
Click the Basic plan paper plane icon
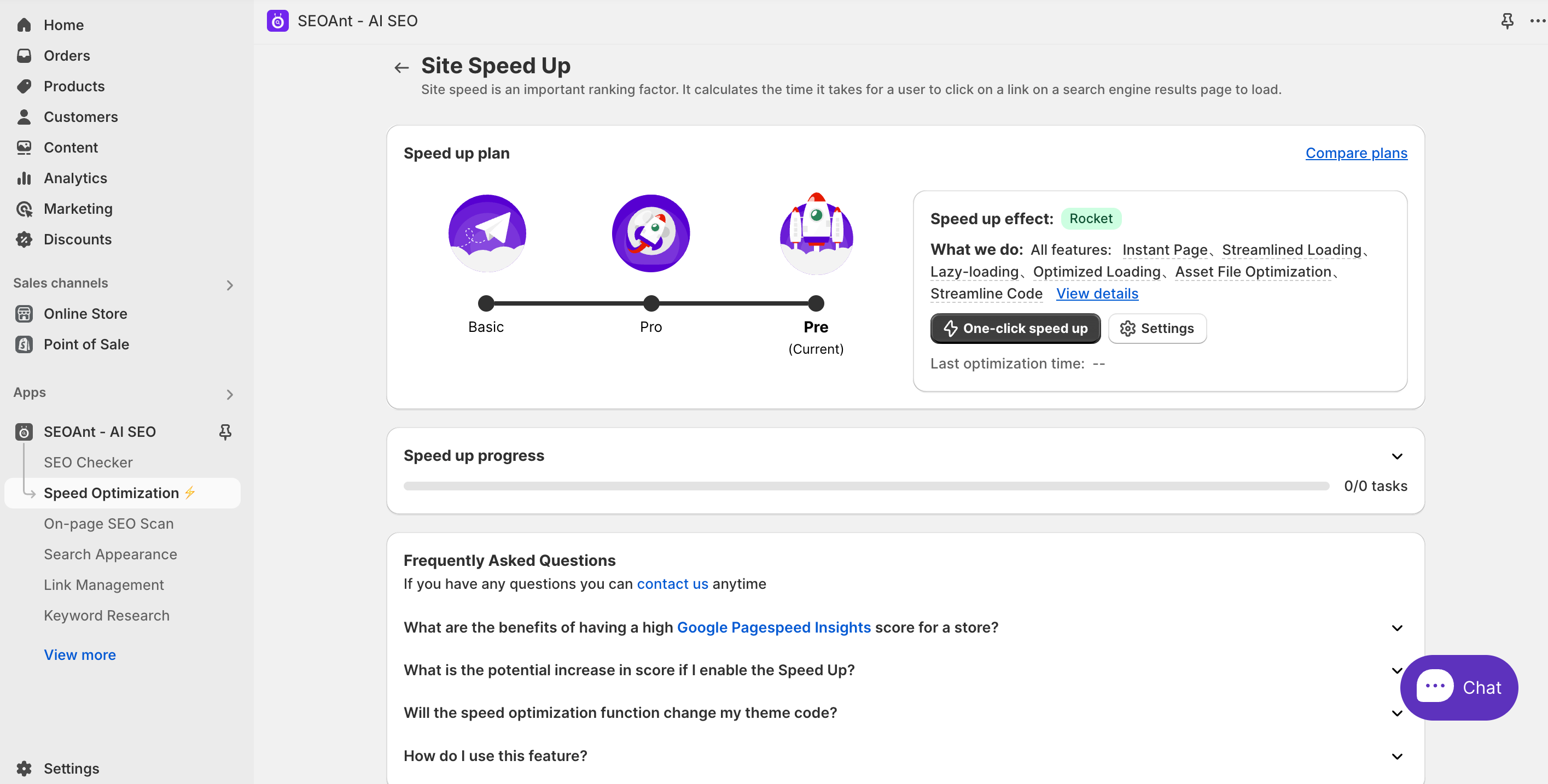tap(487, 233)
